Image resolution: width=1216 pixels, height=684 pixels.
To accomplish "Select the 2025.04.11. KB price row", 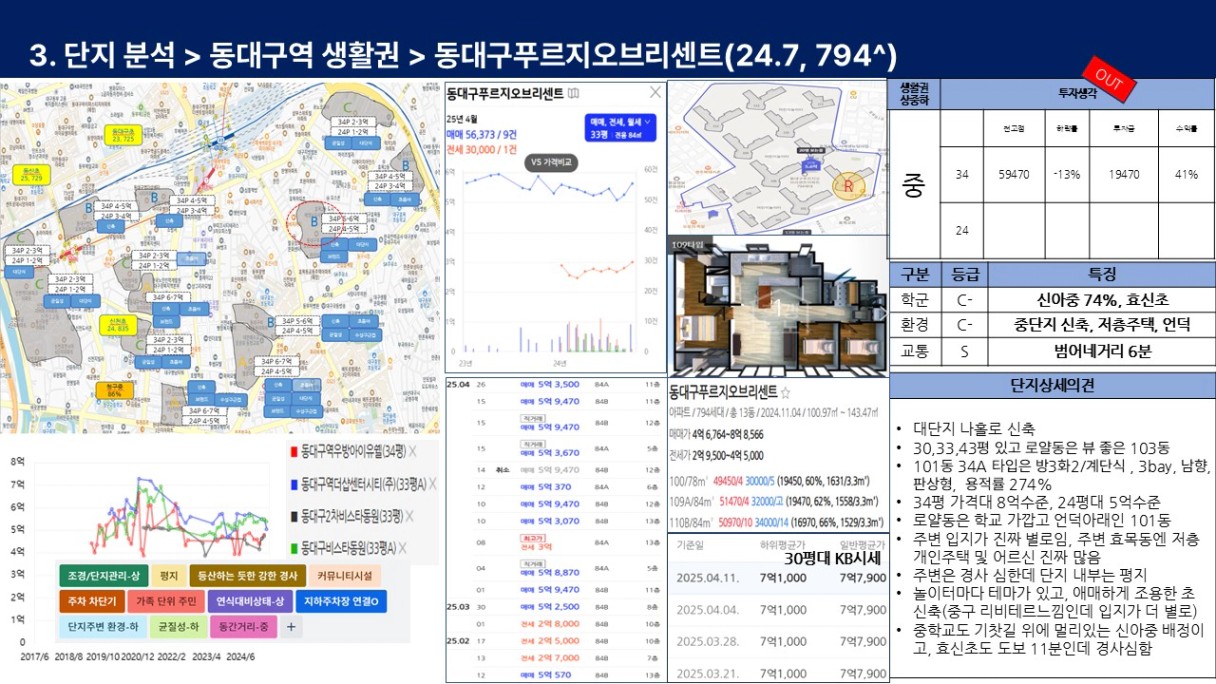I will coord(777,578).
